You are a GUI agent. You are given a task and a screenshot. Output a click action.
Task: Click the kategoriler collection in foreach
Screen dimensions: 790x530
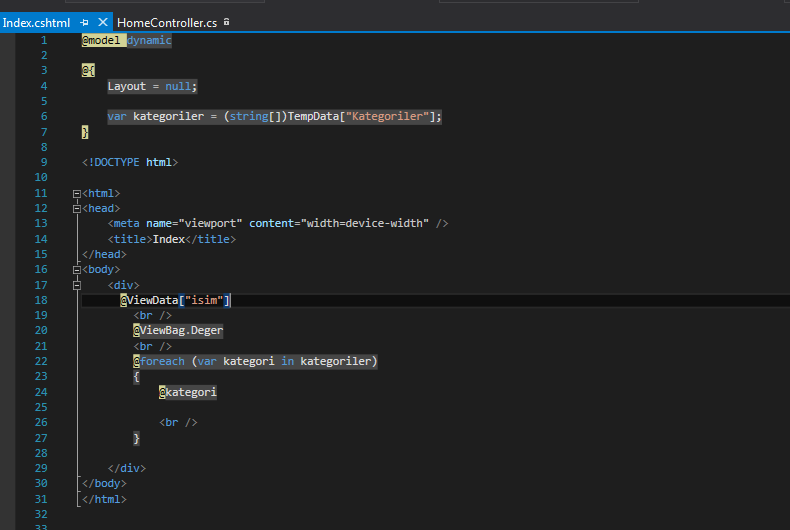click(x=336, y=361)
